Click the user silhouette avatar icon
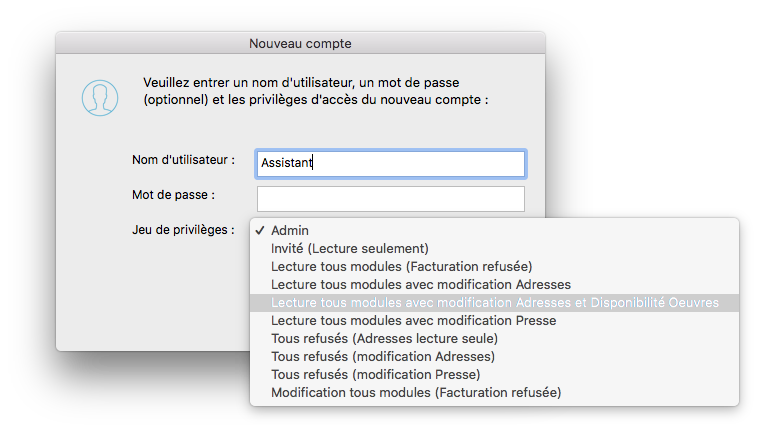 pos(100,96)
